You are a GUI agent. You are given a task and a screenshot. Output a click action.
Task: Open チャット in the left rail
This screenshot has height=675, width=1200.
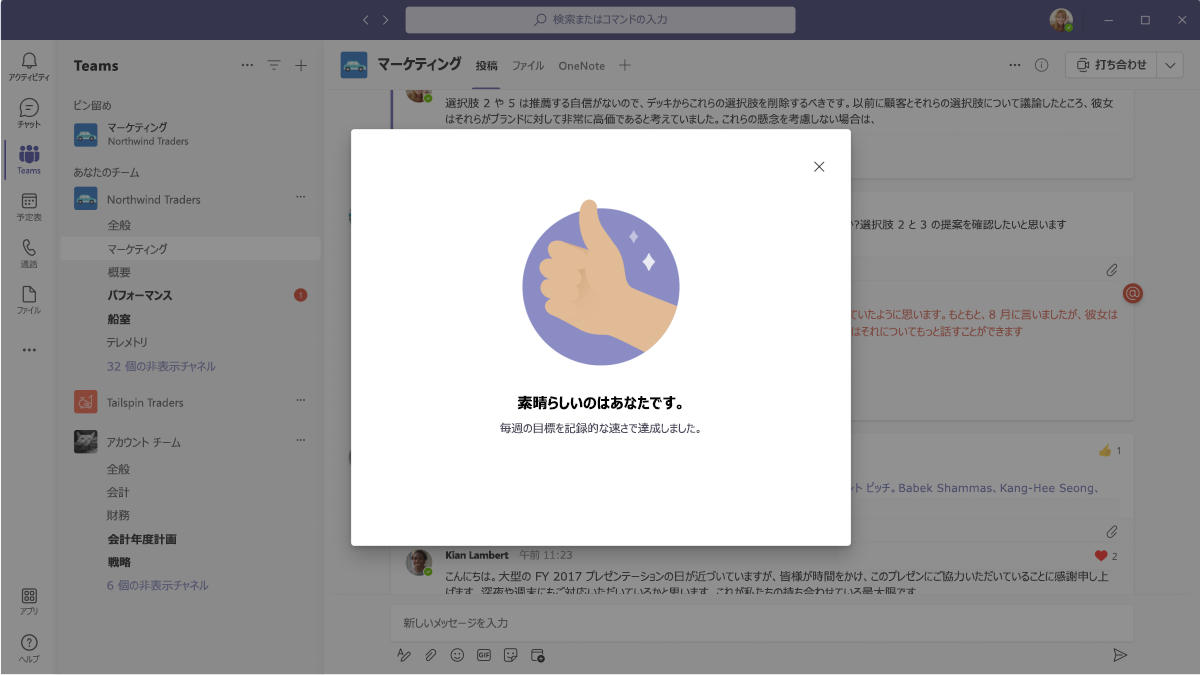coord(29,113)
